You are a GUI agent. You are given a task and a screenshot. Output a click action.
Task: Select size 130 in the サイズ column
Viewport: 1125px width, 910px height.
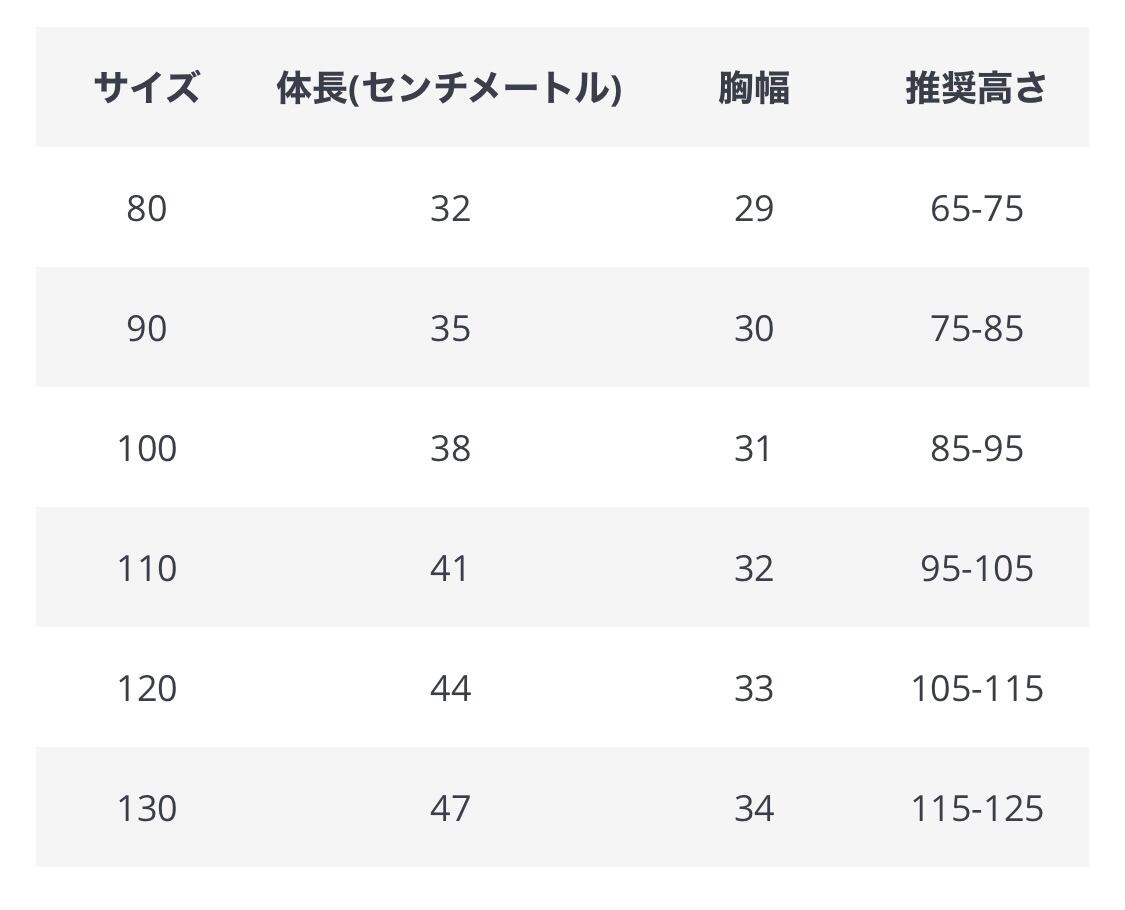tap(146, 808)
